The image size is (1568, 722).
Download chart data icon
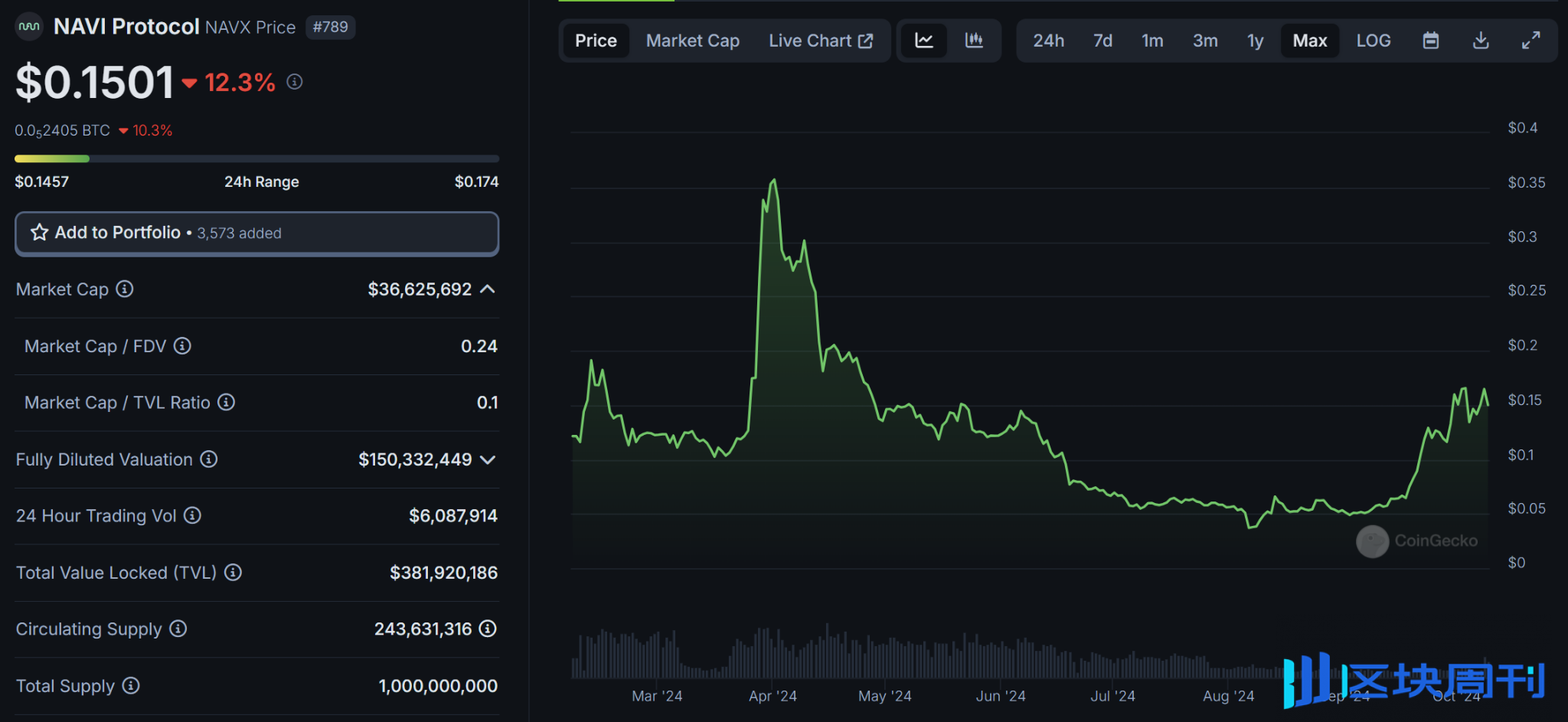point(1481,41)
